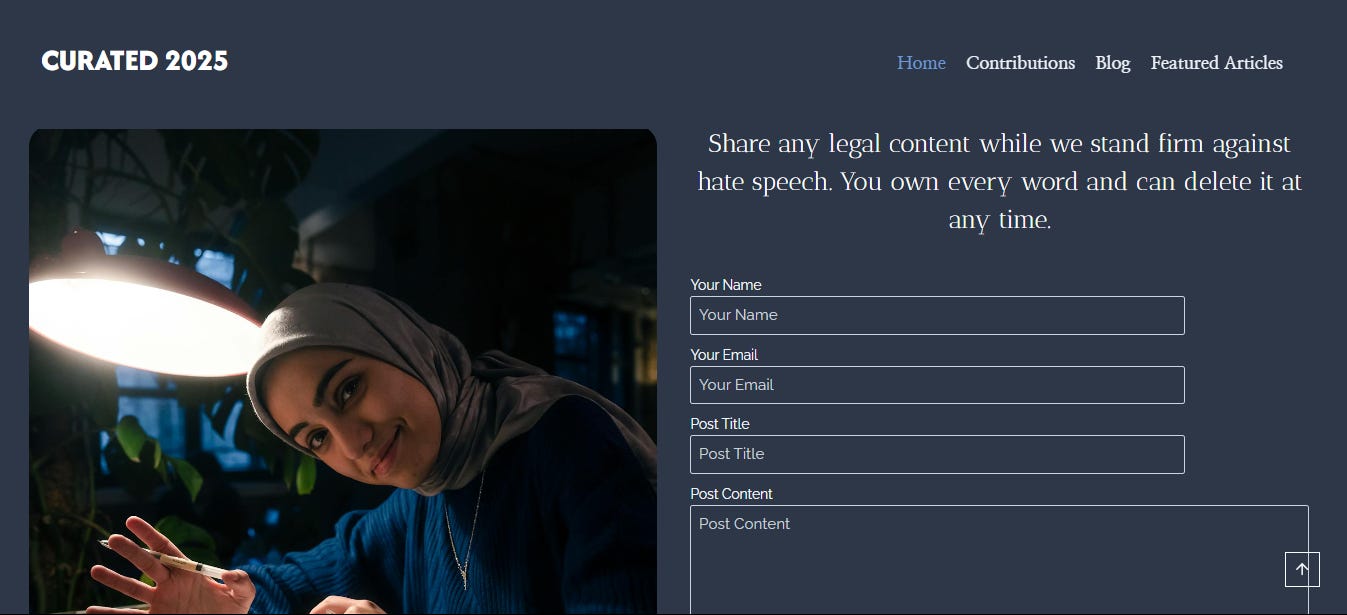
Task: Open the Featured Articles nav link
Action: point(1216,63)
